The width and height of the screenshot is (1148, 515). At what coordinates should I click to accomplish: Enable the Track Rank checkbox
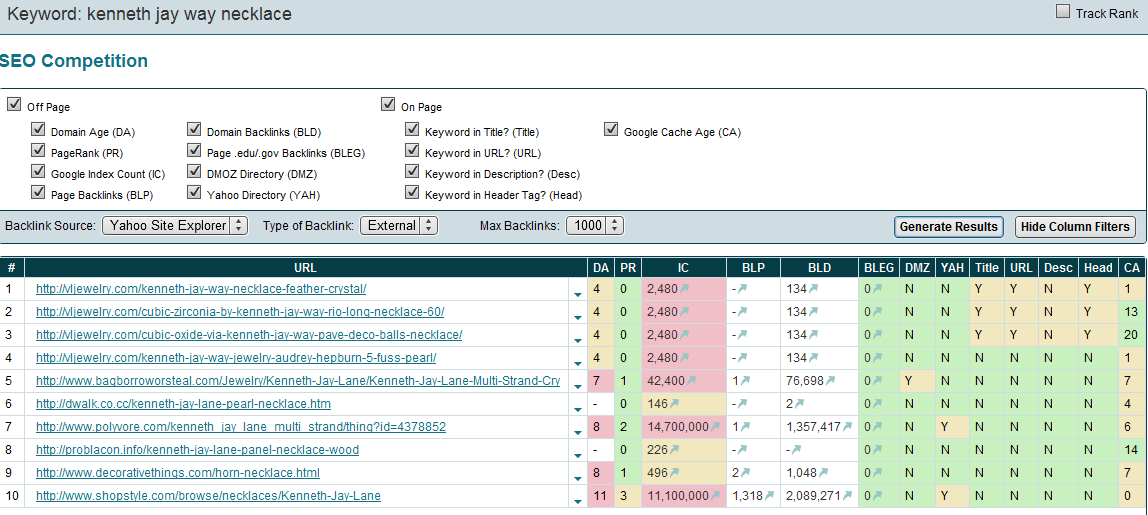click(1063, 12)
